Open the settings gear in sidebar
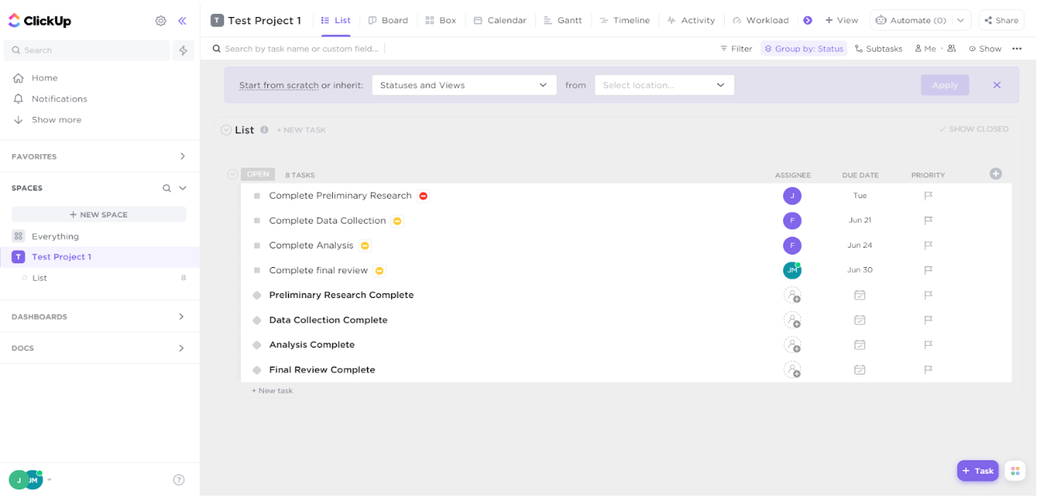1044x500 pixels. (161, 20)
